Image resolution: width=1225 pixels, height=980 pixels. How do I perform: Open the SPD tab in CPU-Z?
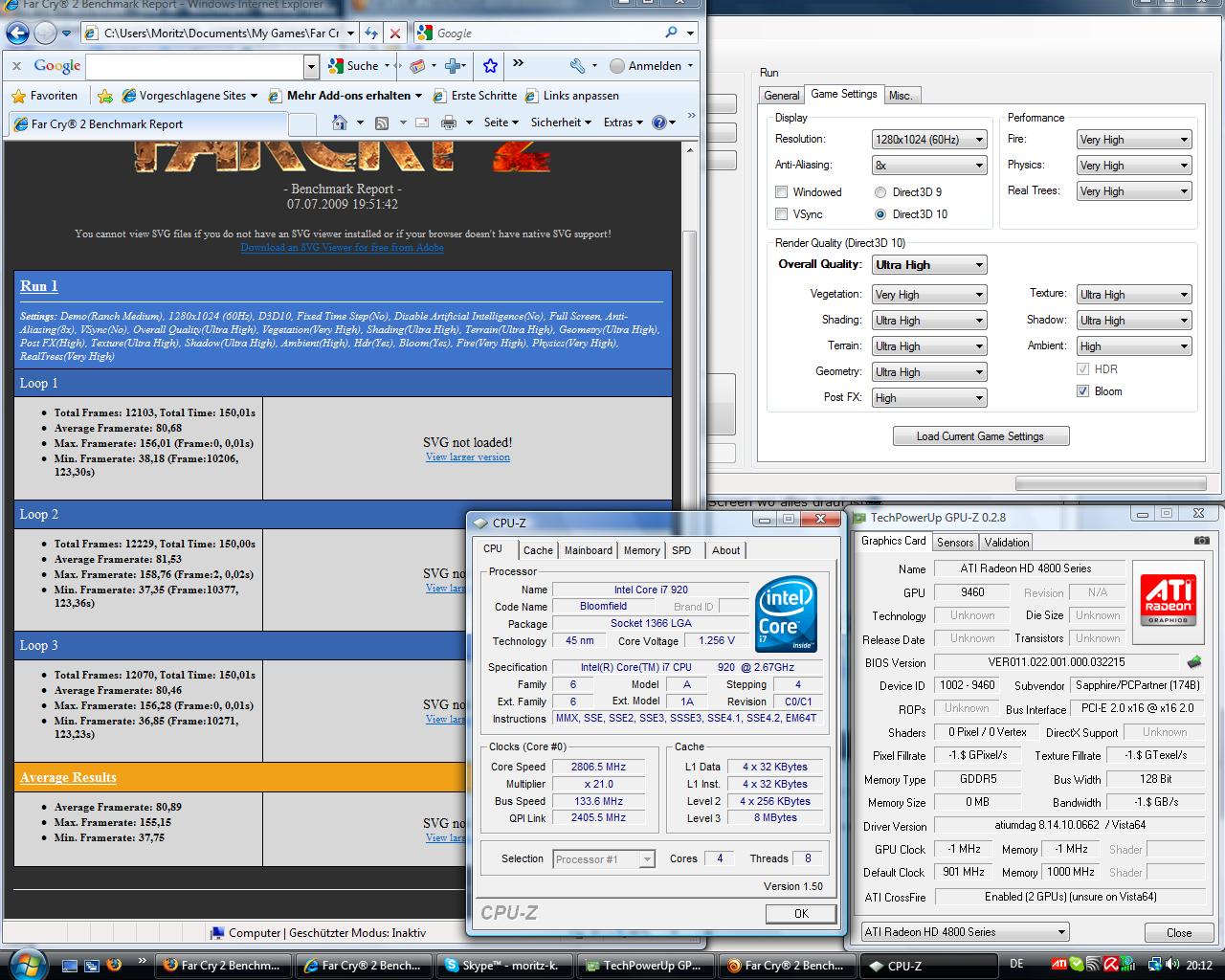[x=681, y=550]
